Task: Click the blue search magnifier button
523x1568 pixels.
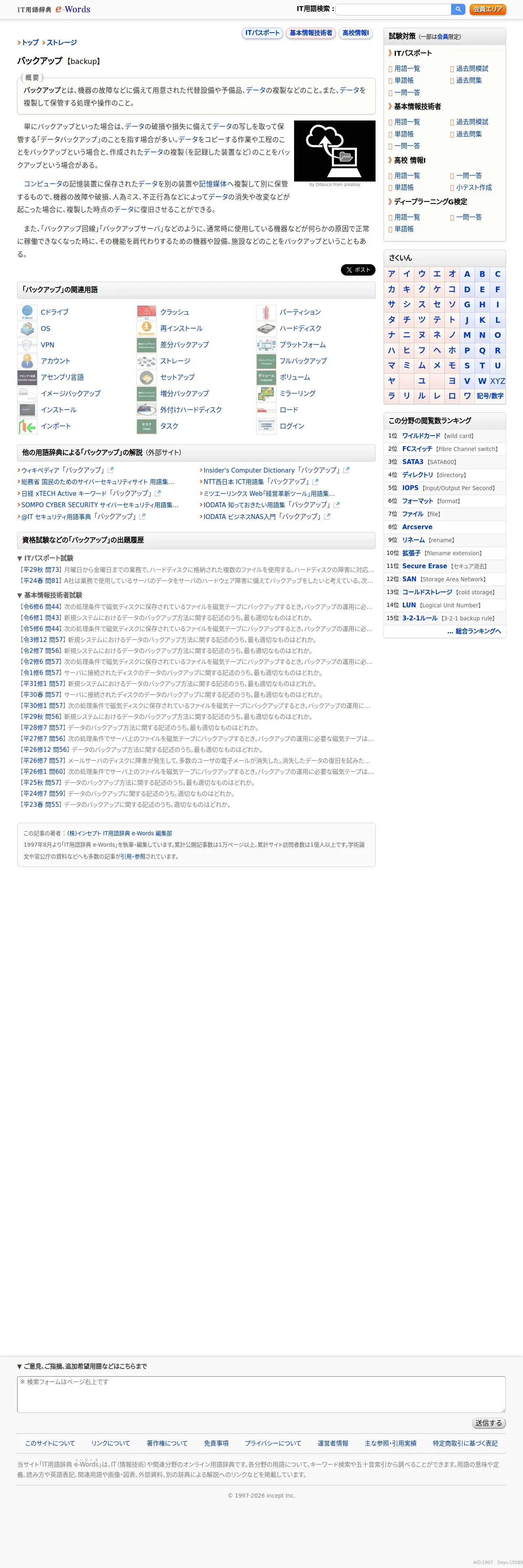Action: coord(458,9)
